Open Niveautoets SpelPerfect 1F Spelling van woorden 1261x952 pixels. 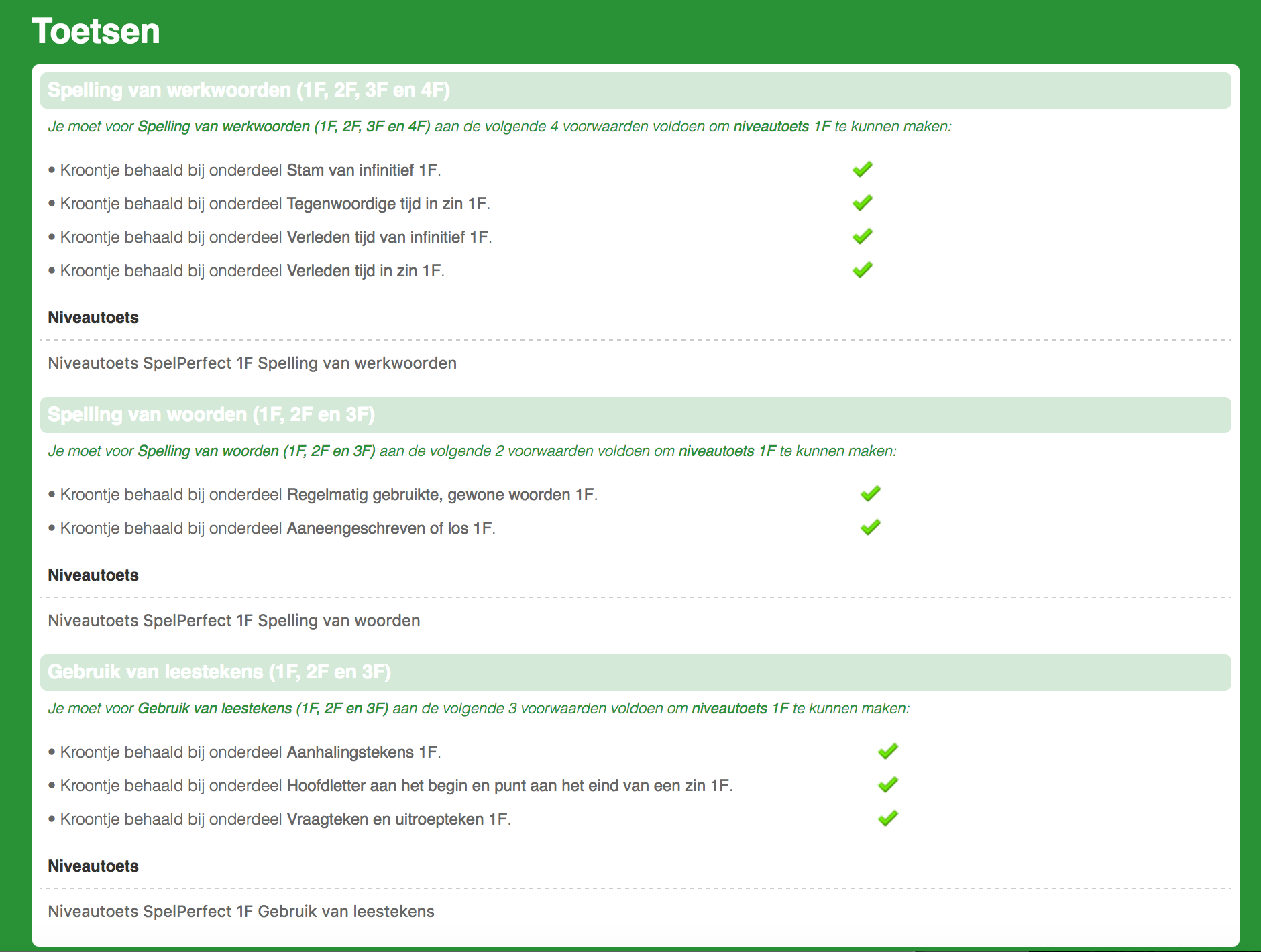[x=234, y=621]
